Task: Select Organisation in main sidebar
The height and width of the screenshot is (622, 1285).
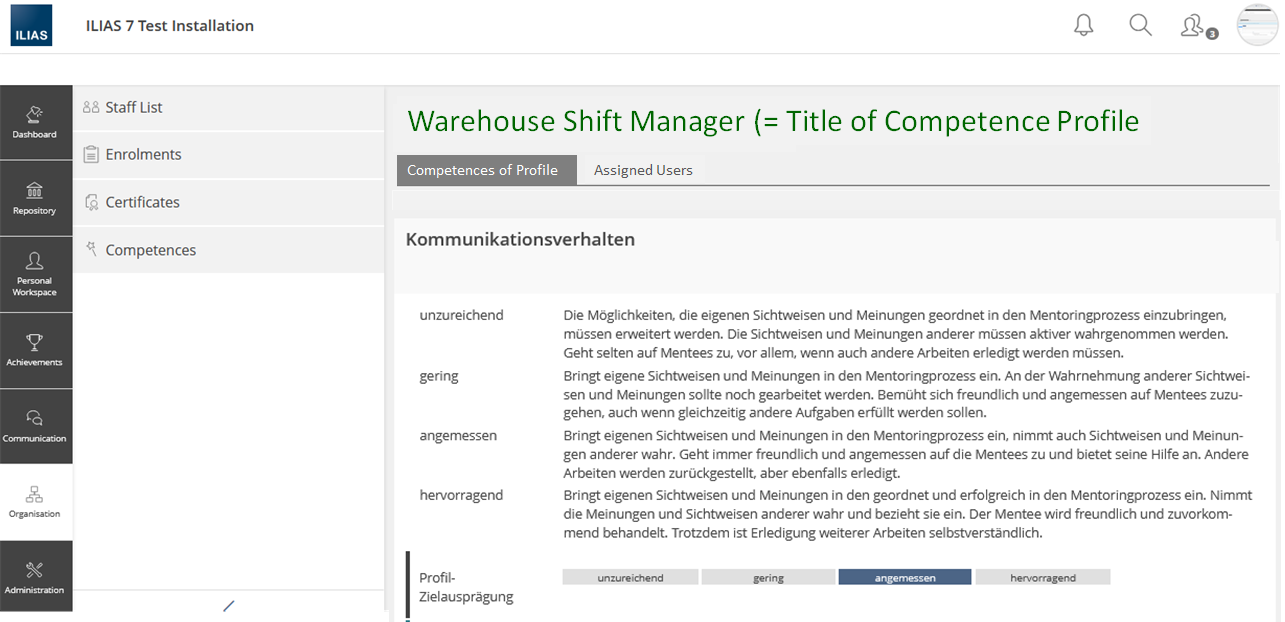Action: click(35, 502)
